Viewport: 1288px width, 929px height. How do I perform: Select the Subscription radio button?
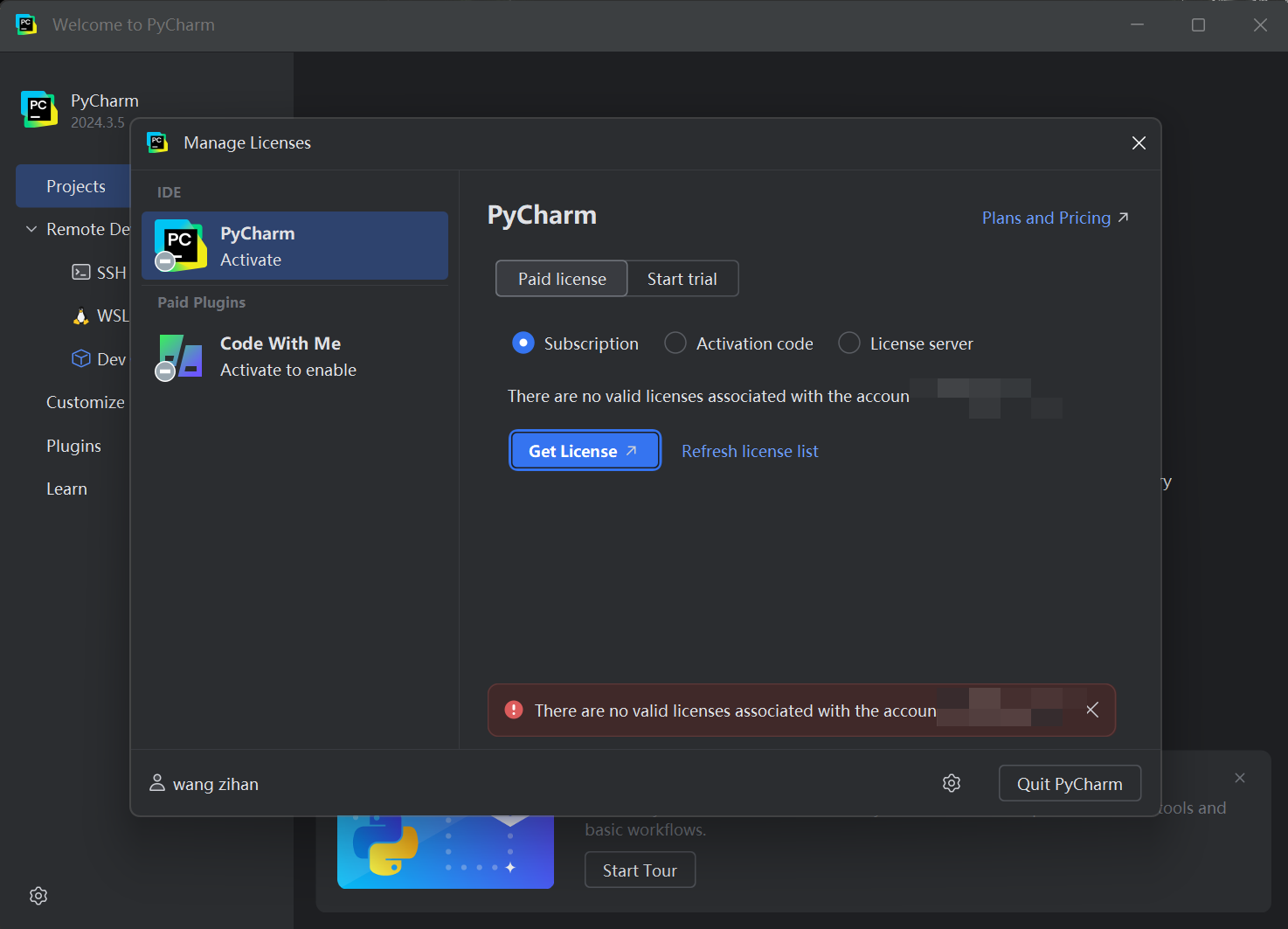point(523,343)
